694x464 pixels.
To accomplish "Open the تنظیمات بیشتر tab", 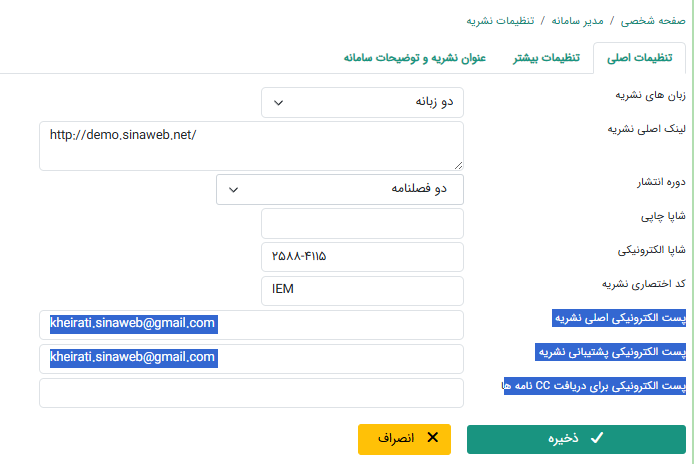I will pyautogui.click(x=546, y=59).
